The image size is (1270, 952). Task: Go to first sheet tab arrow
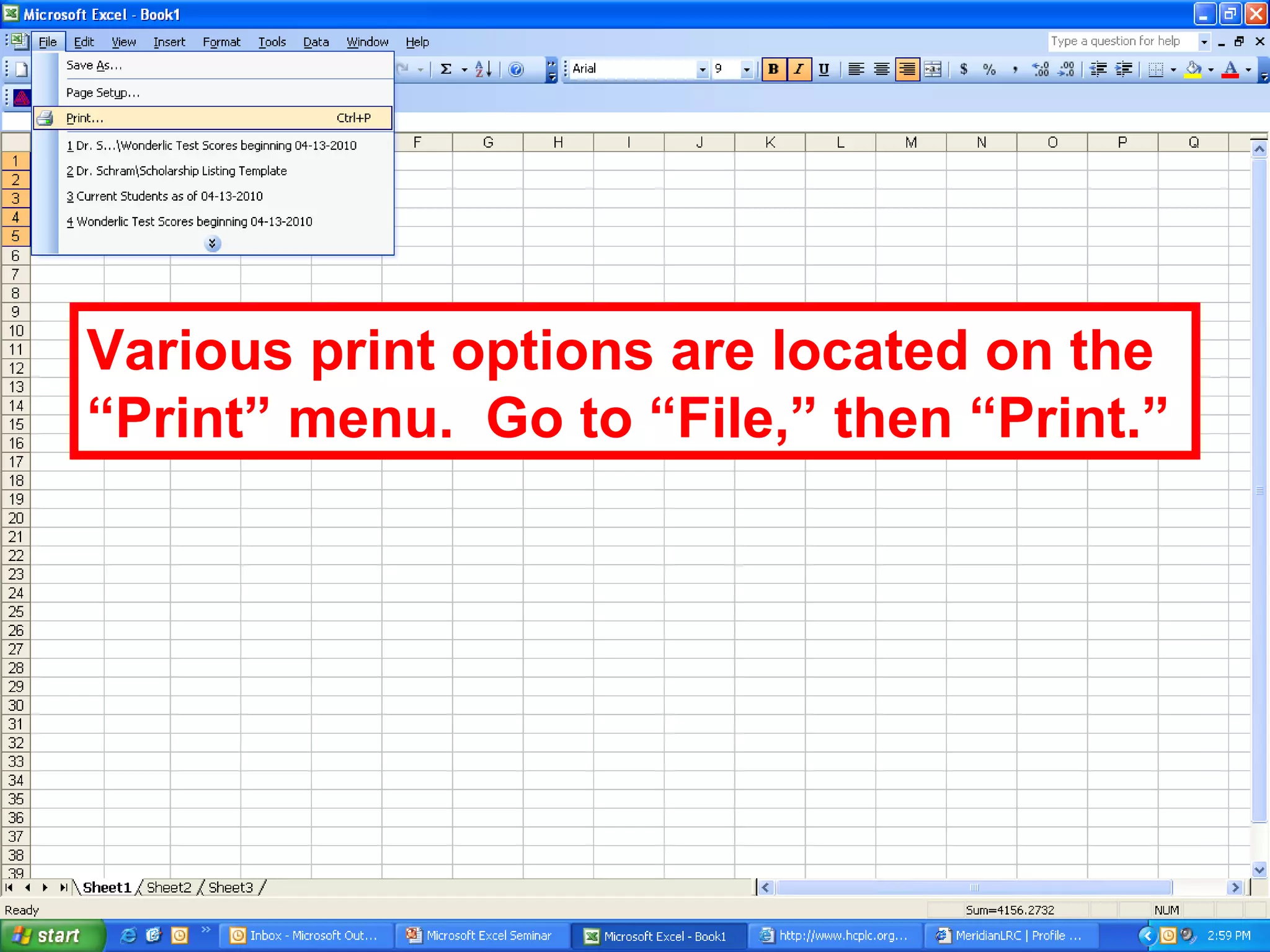[x=9, y=888]
